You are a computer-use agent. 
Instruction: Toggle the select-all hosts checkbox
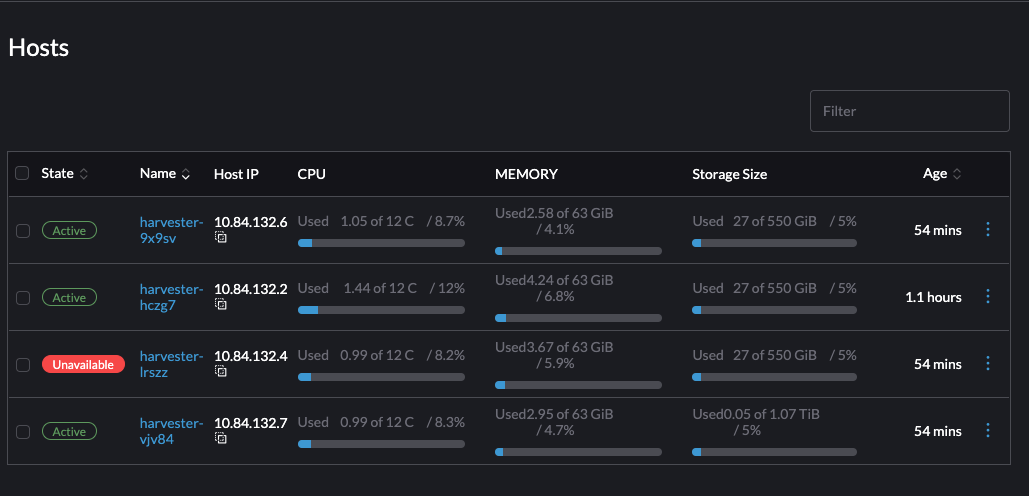22,174
